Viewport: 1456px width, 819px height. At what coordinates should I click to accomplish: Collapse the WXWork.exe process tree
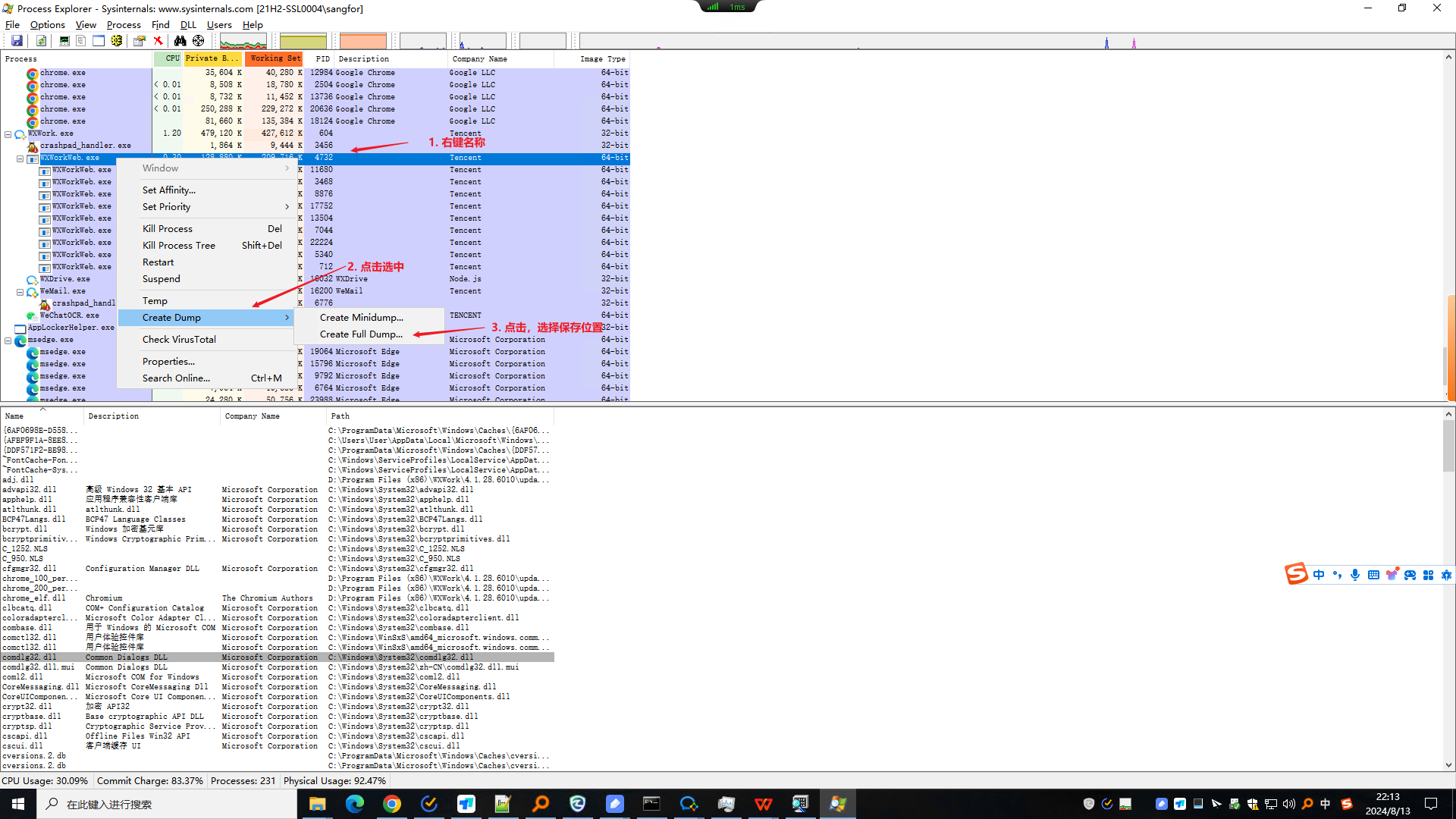point(8,134)
